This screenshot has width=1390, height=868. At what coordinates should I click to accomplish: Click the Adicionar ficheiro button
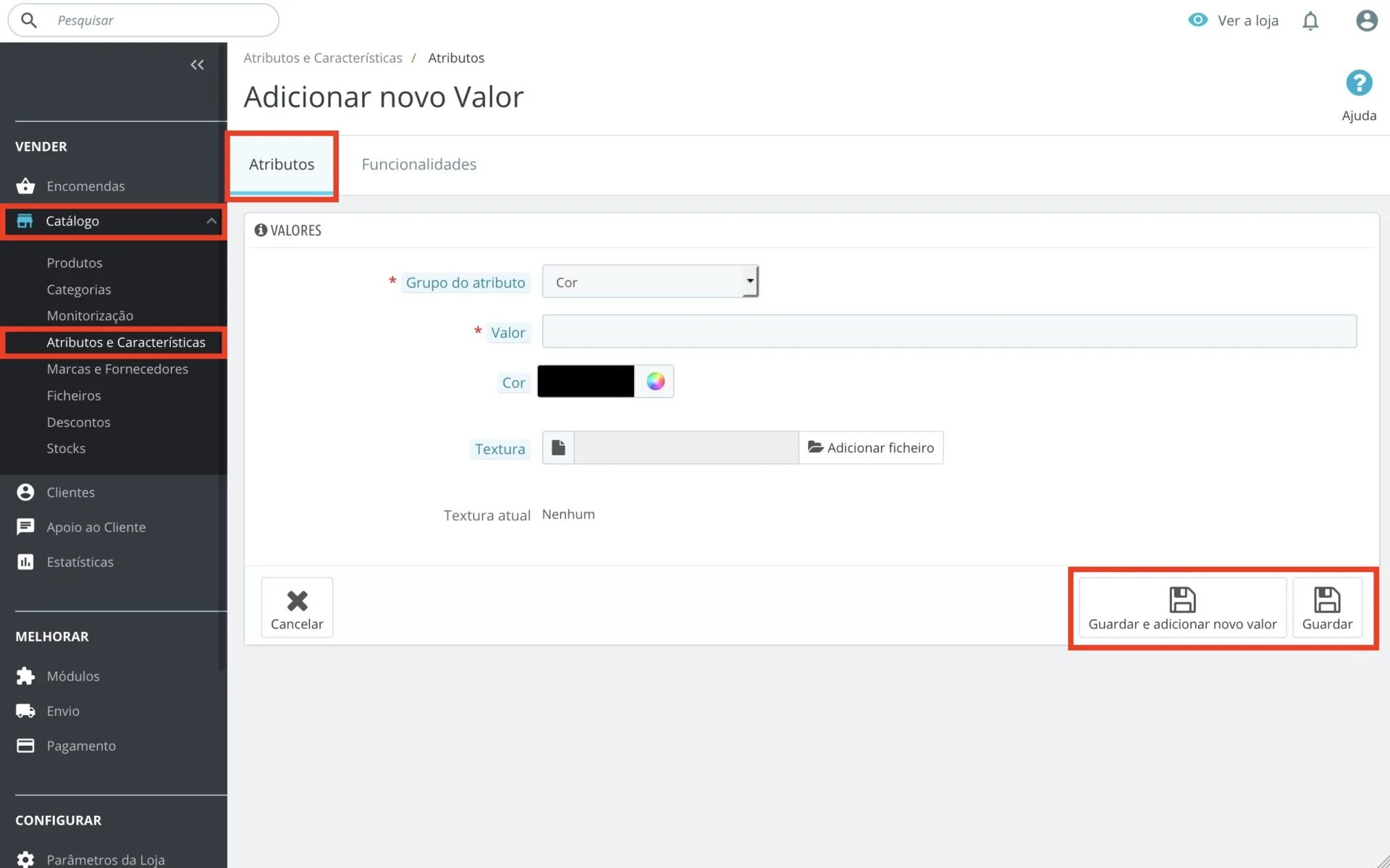pos(871,447)
